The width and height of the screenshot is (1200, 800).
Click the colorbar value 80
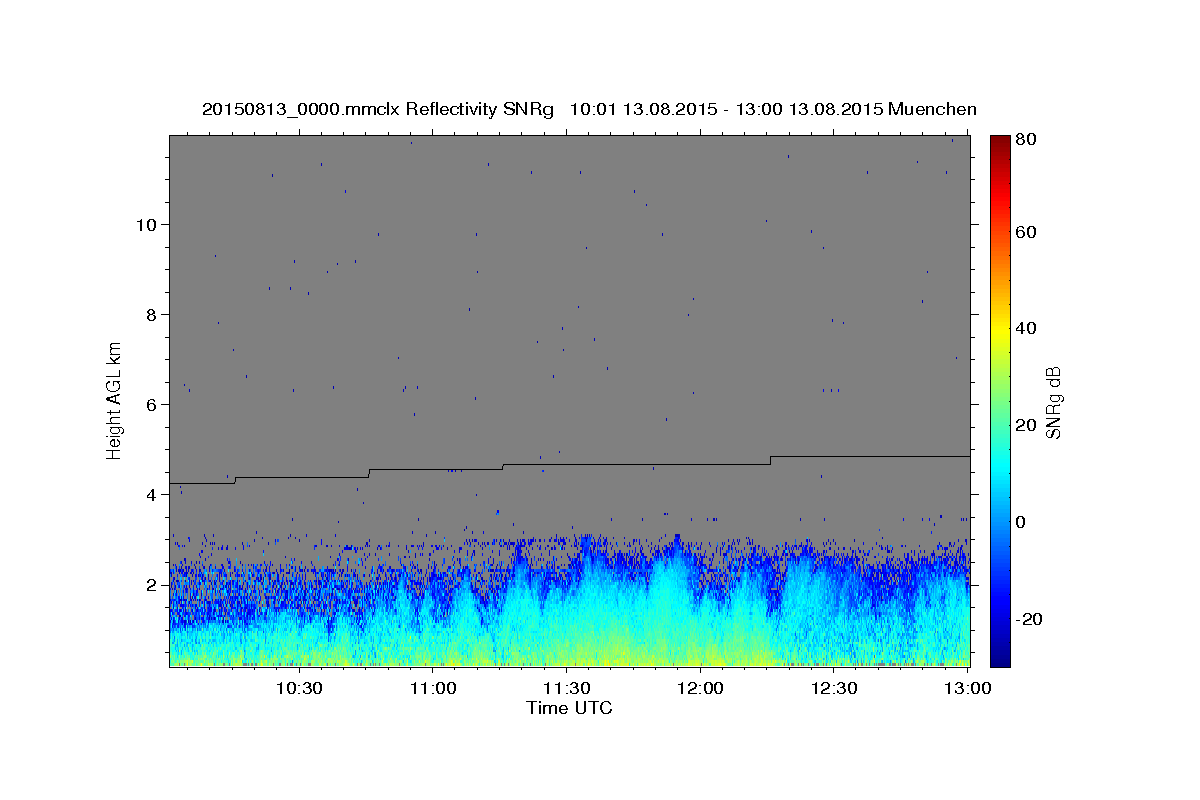coord(1027,141)
